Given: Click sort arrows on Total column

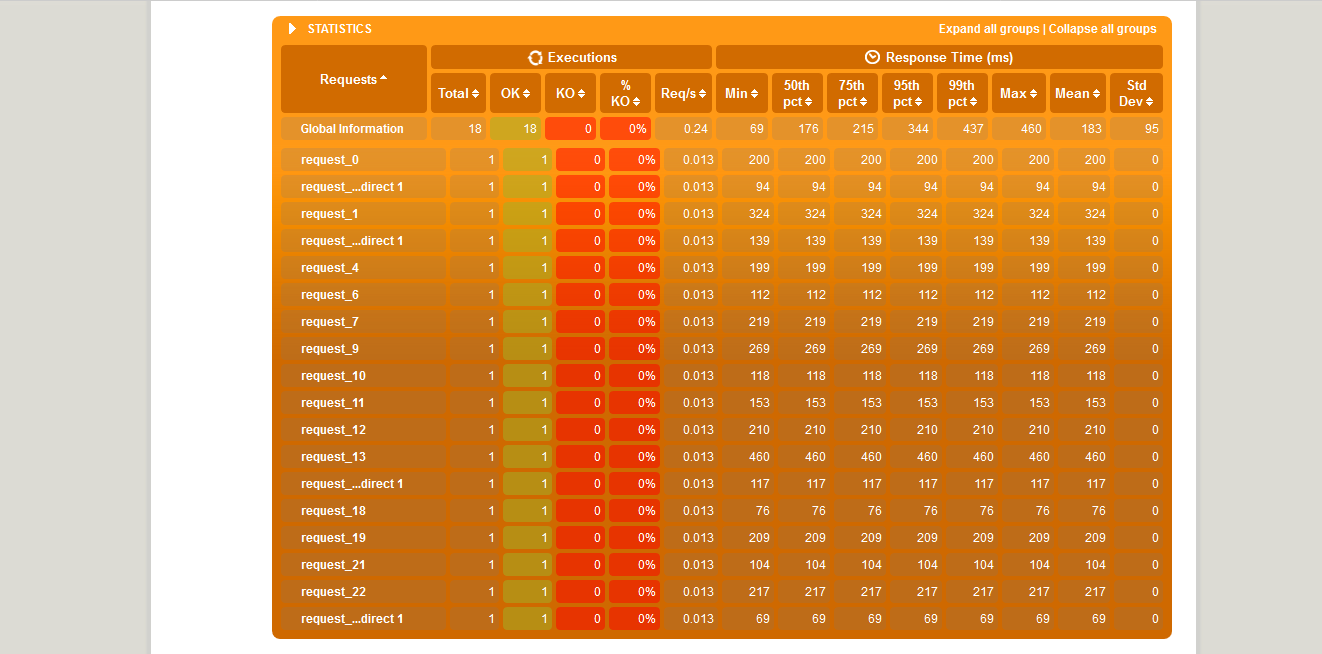Looking at the screenshot, I should point(476,94).
